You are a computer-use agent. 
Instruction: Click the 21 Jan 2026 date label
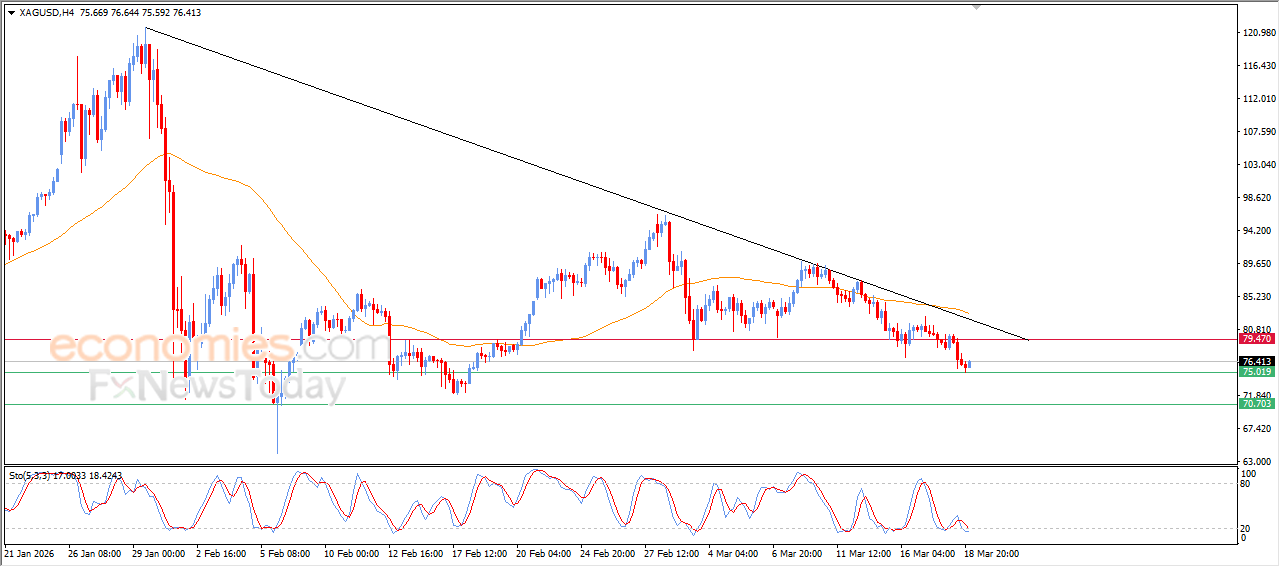pos(29,552)
